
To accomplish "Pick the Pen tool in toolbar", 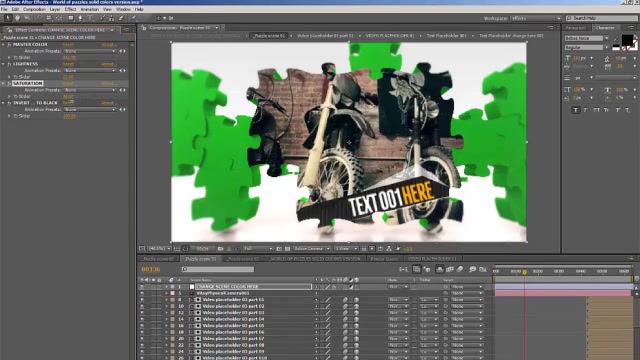I will point(80,18).
